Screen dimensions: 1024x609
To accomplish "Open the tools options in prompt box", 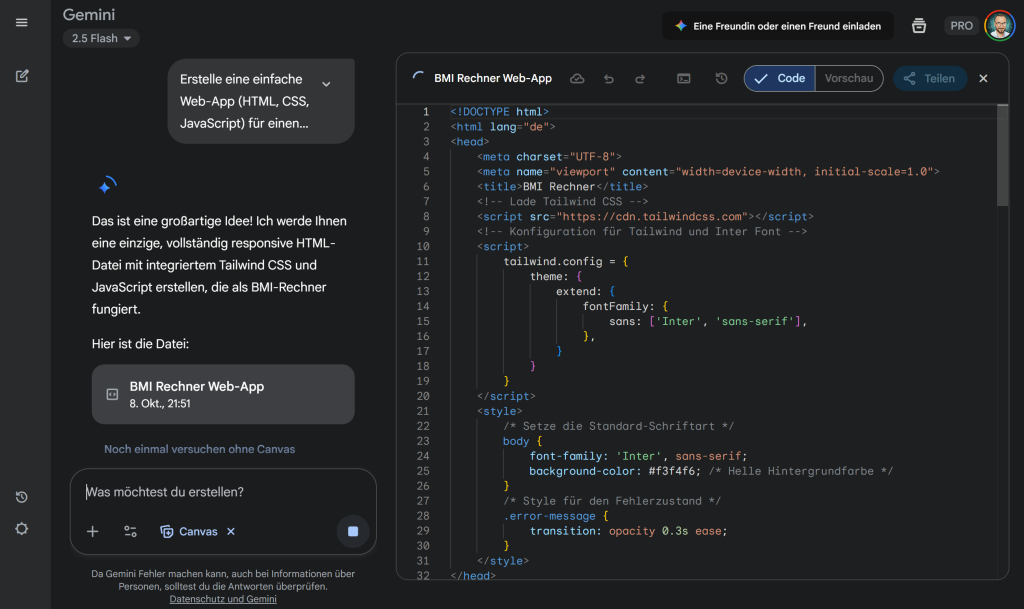I will pos(130,532).
